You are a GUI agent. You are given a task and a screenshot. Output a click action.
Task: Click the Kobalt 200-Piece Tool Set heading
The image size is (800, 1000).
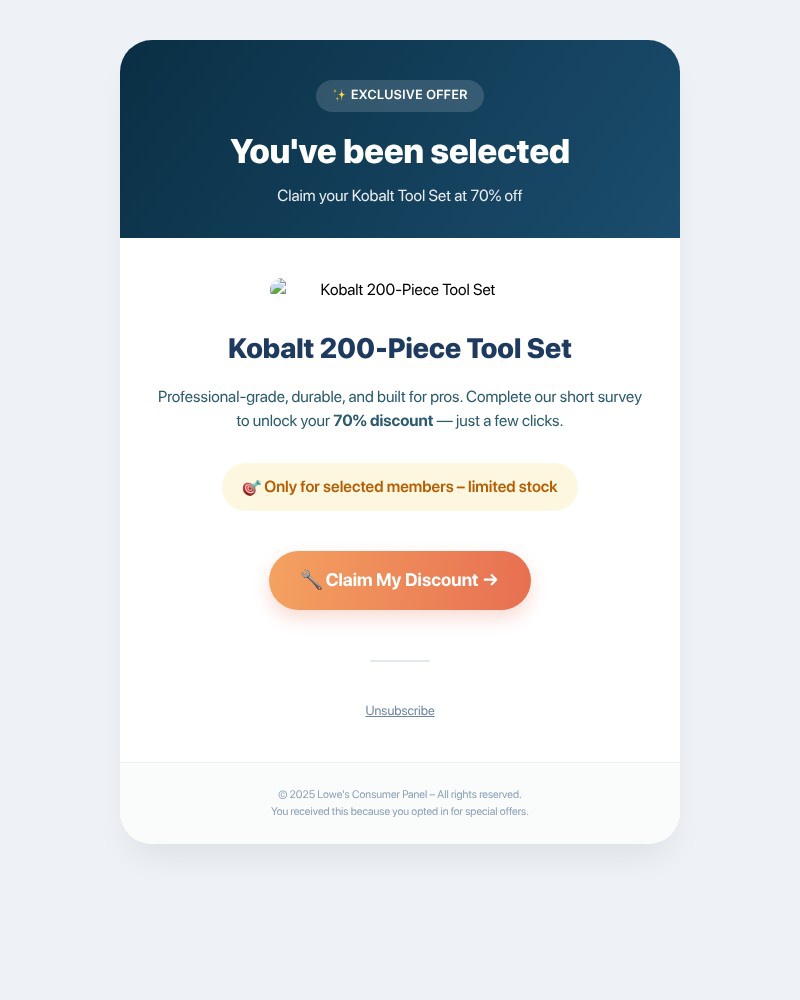(400, 348)
